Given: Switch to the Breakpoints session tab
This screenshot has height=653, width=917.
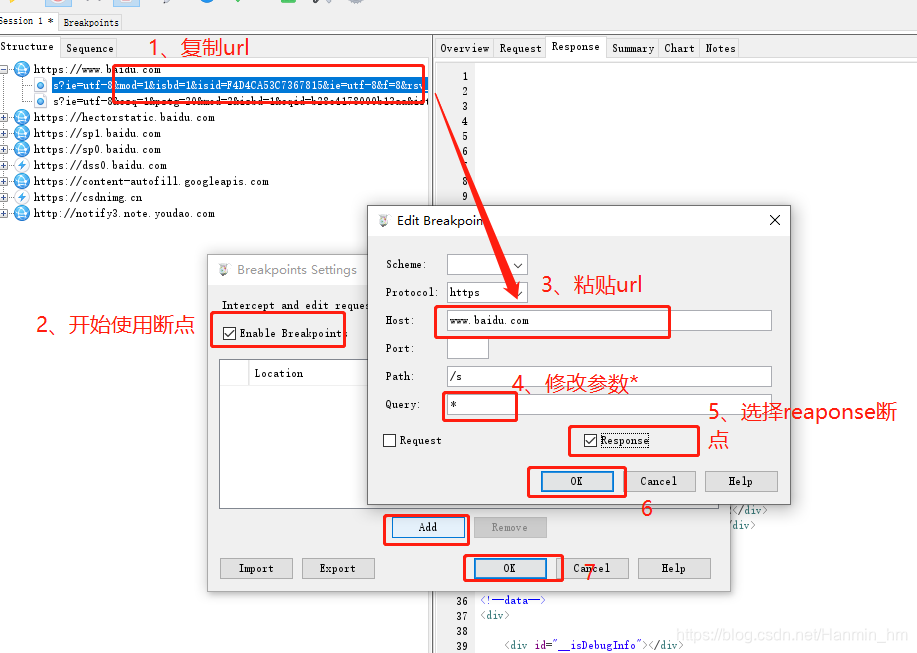Looking at the screenshot, I should coord(91,22).
